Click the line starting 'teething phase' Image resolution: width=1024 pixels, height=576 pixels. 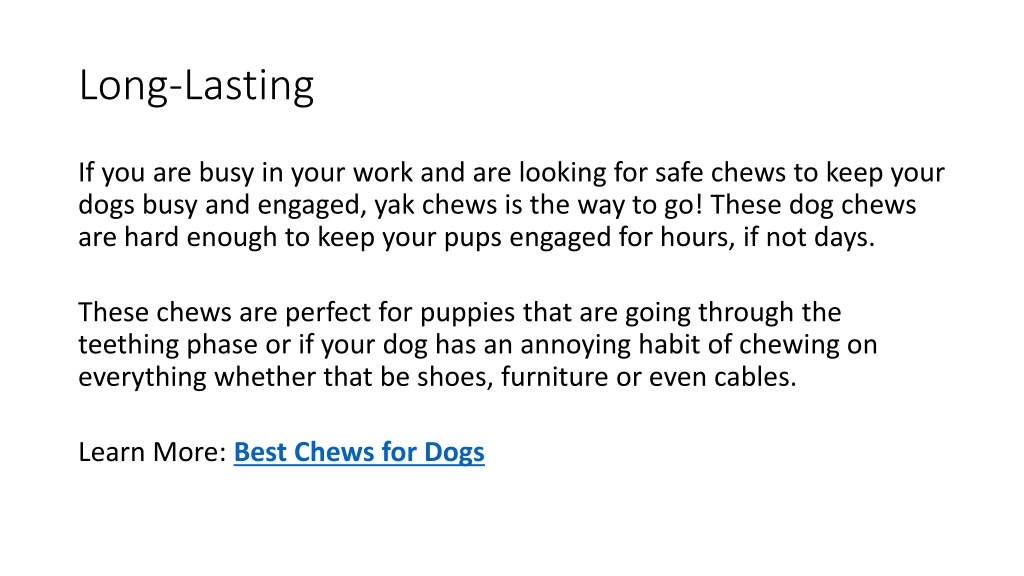(477, 344)
